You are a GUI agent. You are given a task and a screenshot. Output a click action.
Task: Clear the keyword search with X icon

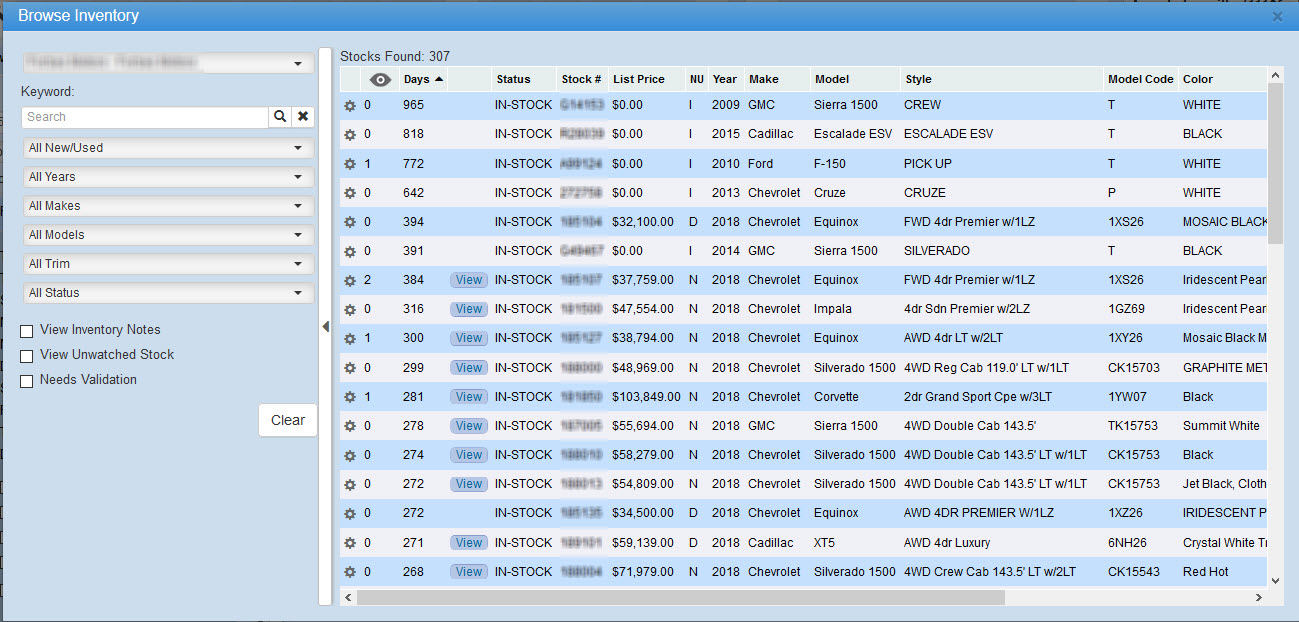[x=303, y=117]
